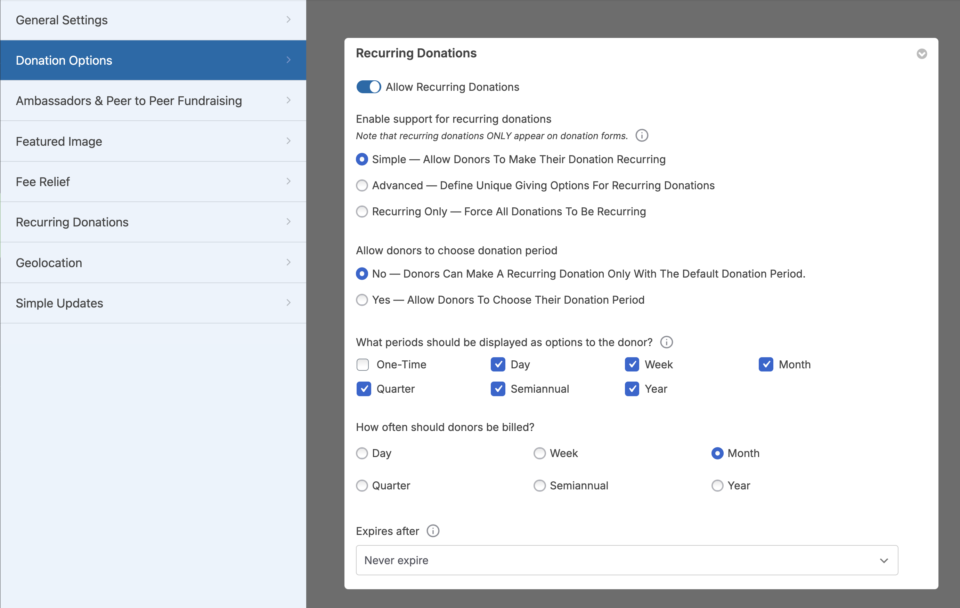960x608 pixels.
Task: Click the Recurring Donations panel heading
Action: [416, 53]
